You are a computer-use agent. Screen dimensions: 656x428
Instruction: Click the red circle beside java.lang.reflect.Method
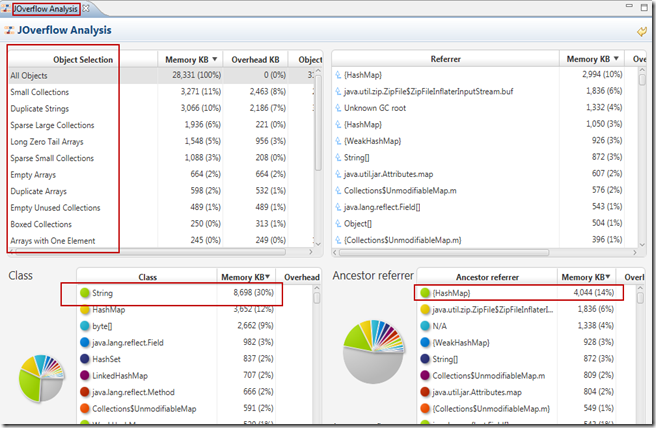point(85,392)
